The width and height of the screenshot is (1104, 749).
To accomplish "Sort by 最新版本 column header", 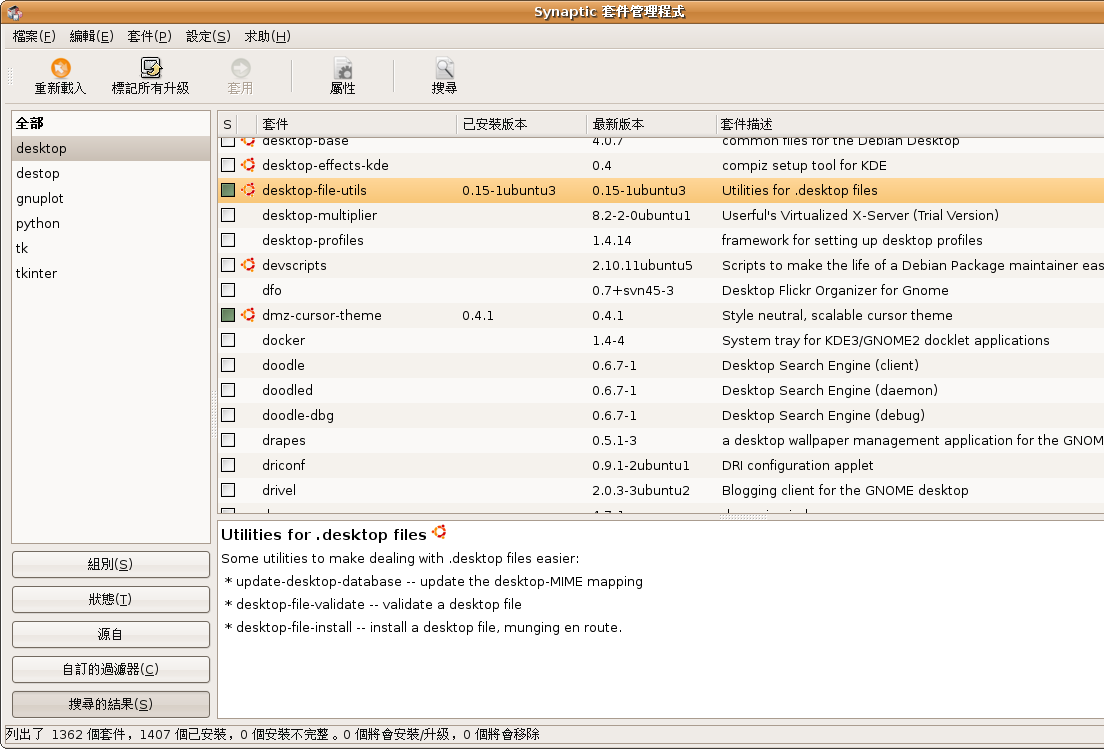I will pos(651,125).
